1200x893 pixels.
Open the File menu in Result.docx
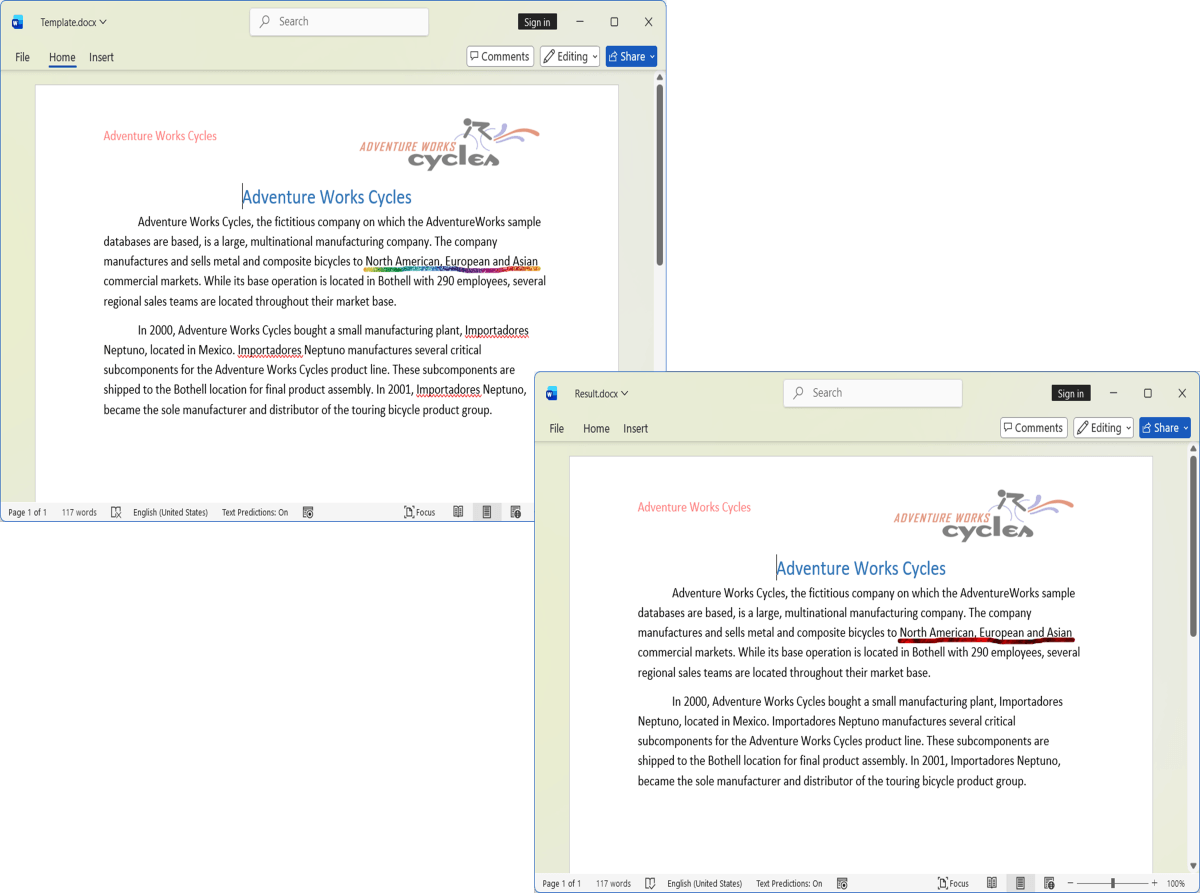coord(556,428)
